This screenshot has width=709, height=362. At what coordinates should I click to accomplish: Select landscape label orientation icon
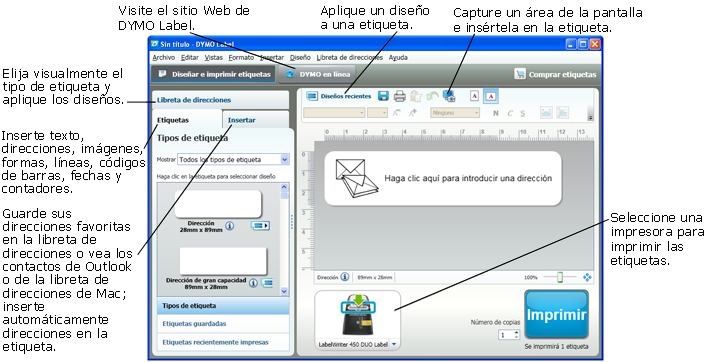pyautogui.click(x=491, y=96)
